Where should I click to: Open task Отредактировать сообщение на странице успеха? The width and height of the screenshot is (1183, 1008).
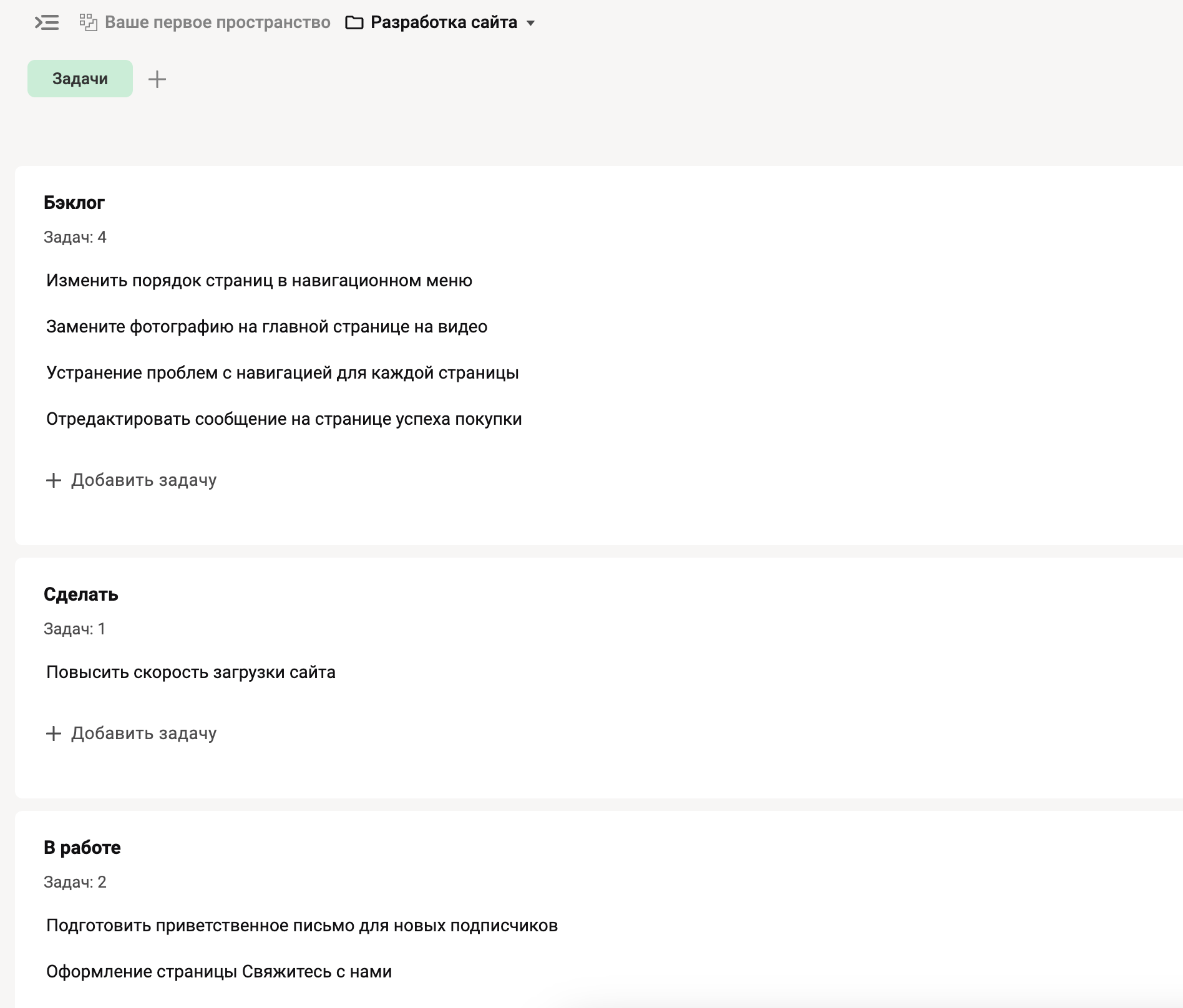click(284, 419)
